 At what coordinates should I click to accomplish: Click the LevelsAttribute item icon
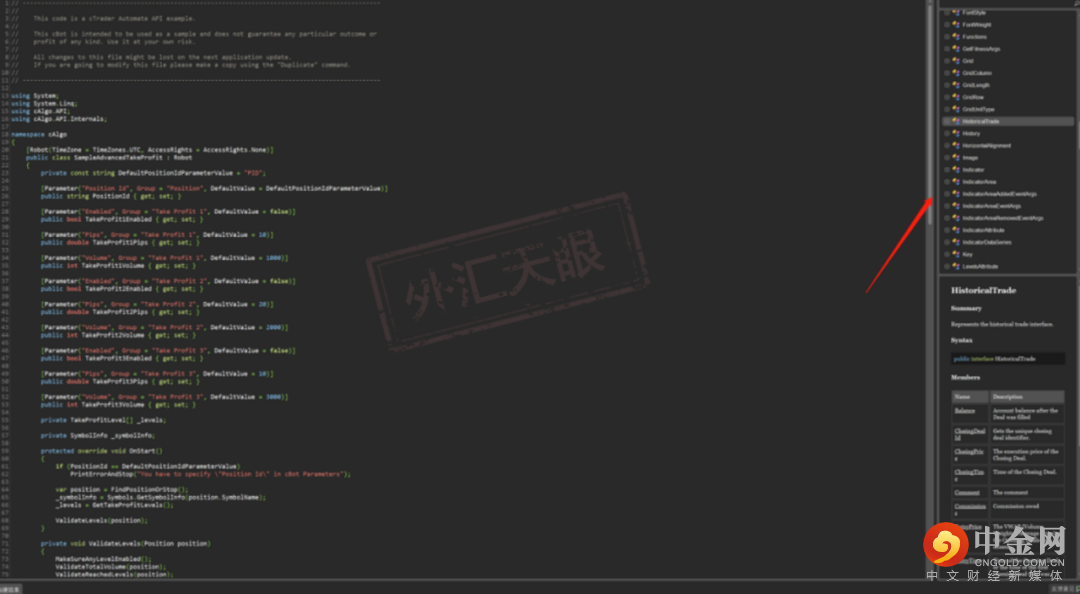[x=955, y=266]
